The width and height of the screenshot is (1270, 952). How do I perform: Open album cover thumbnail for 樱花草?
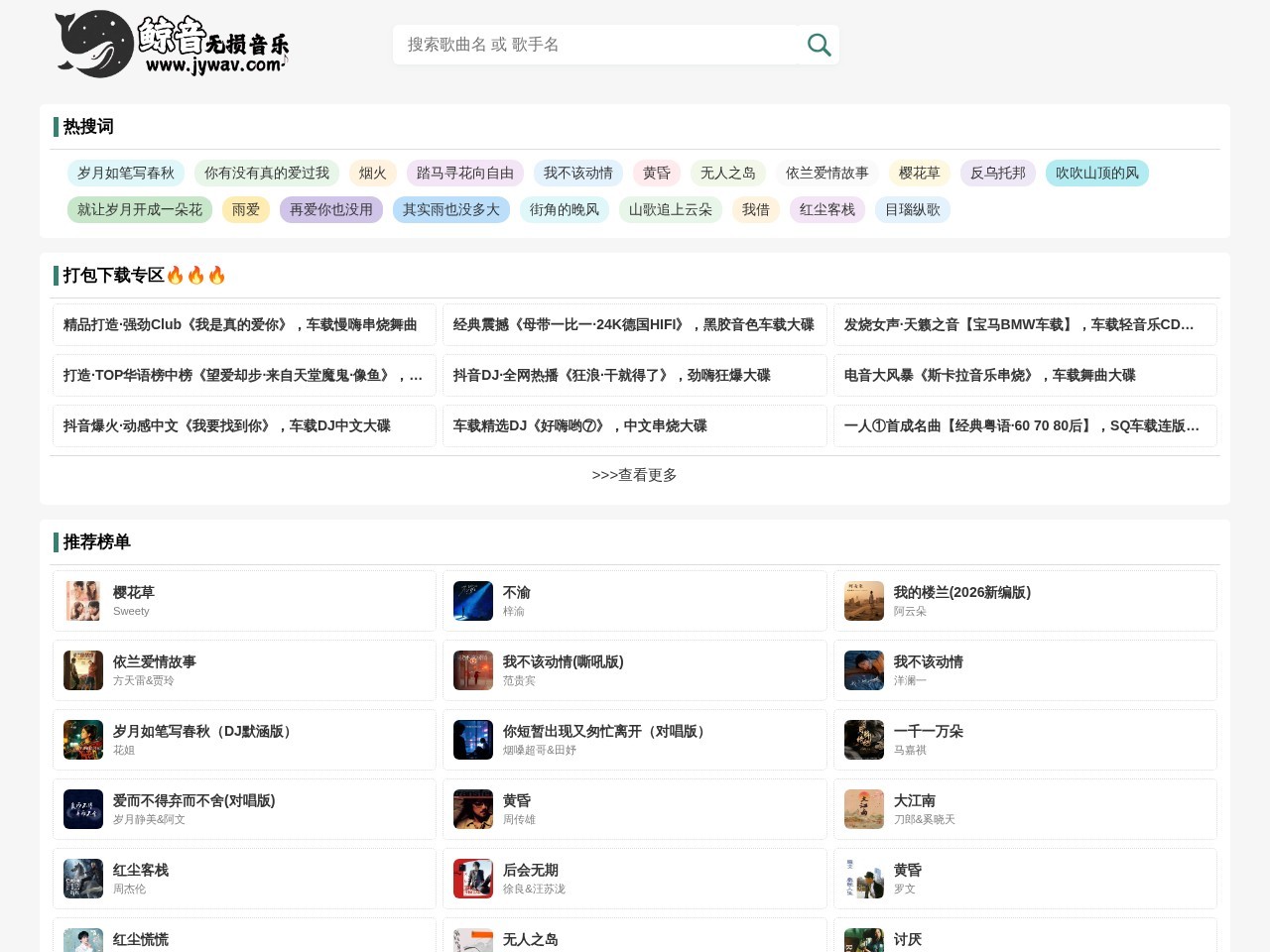pyautogui.click(x=83, y=601)
